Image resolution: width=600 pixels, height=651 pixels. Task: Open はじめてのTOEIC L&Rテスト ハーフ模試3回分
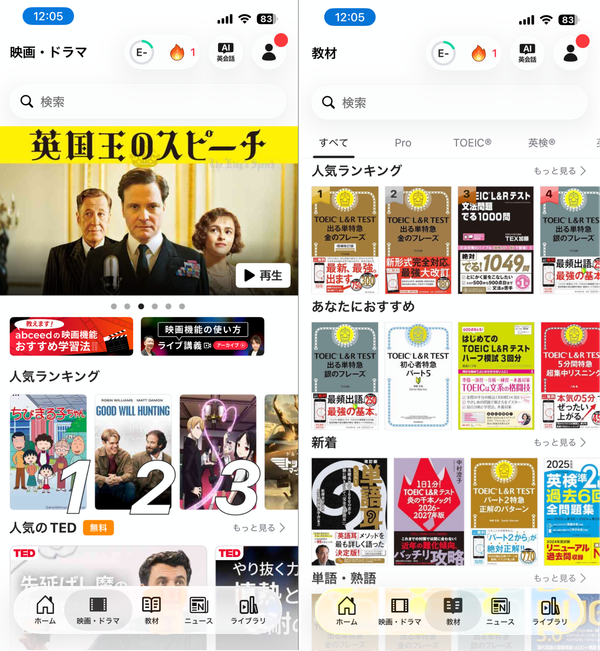click(496, 376)
